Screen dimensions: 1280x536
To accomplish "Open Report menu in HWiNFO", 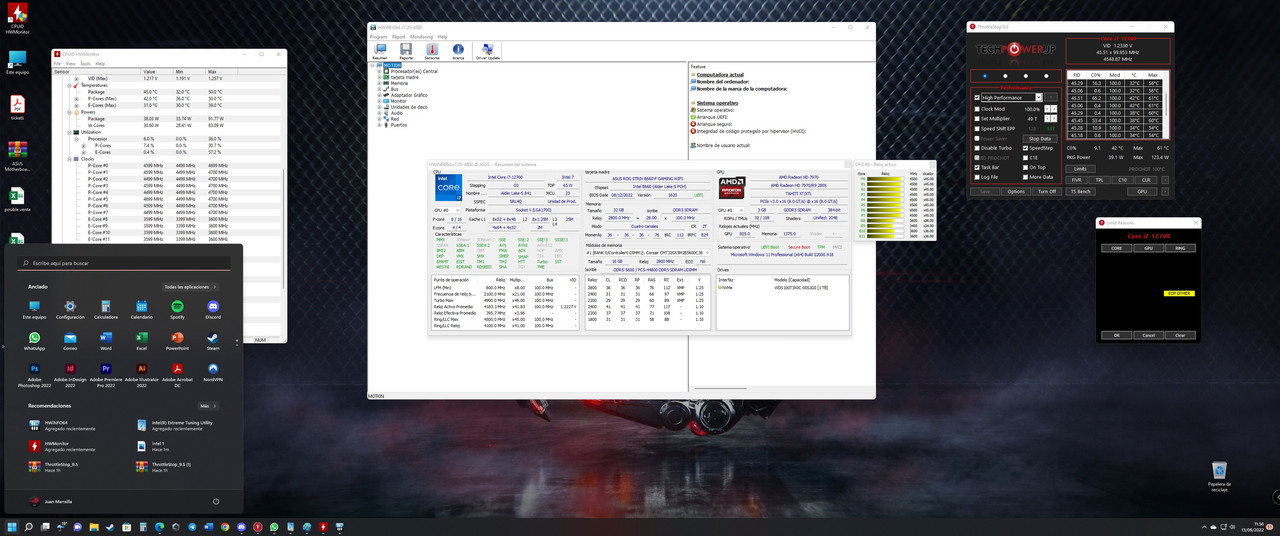I will pos(398,37).
